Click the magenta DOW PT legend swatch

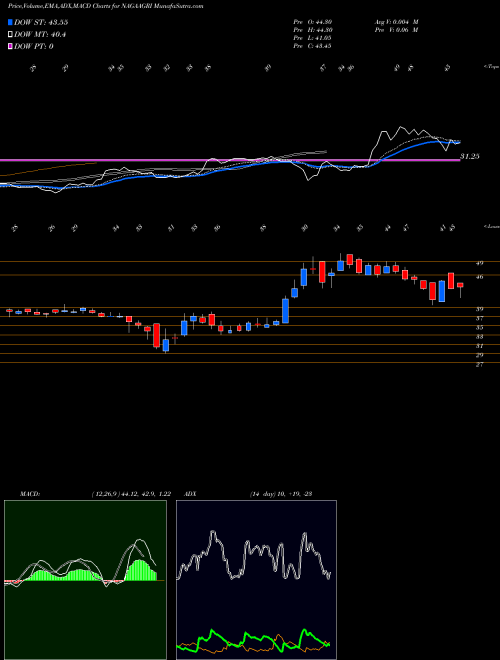pyautogui.click(x=11, y=46)
